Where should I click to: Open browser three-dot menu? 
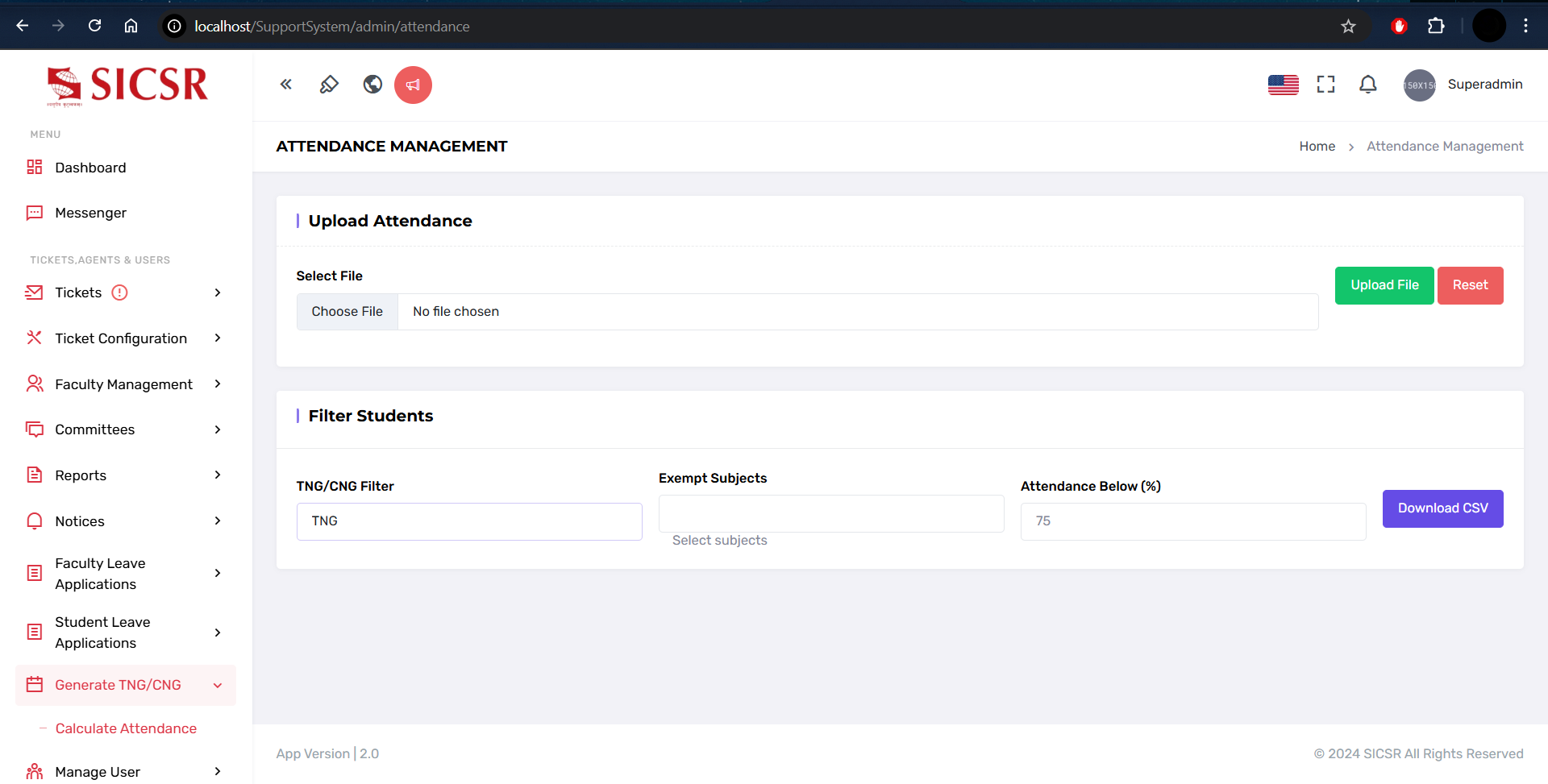[1525, 27]
